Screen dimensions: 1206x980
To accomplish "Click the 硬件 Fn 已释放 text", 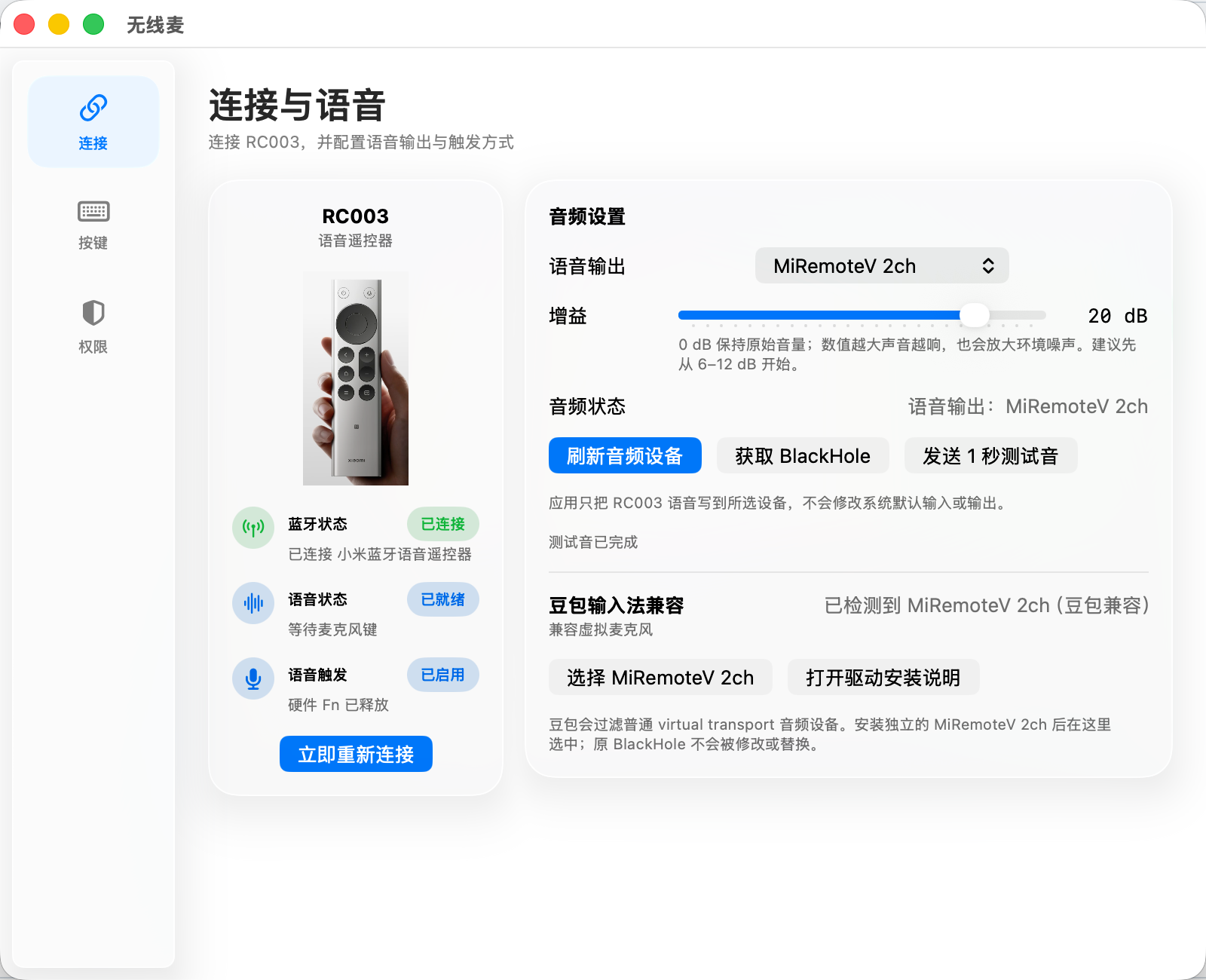I will (338, 705).
